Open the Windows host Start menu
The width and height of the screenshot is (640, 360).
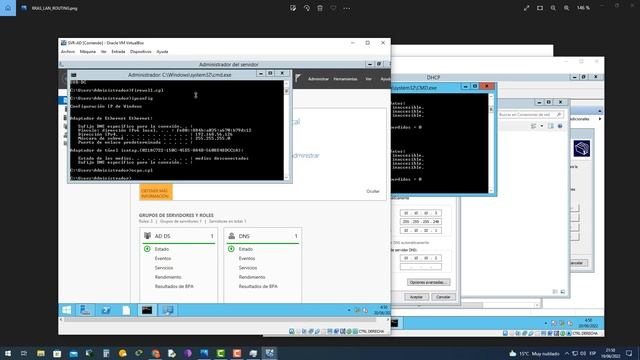click(x=8, y=353)
